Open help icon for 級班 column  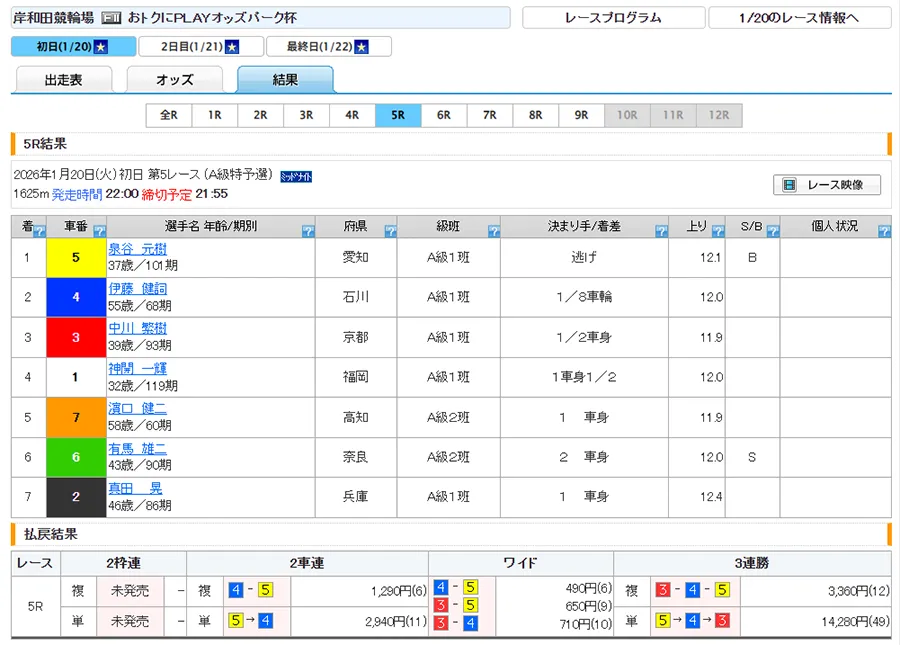pos(494,232)
